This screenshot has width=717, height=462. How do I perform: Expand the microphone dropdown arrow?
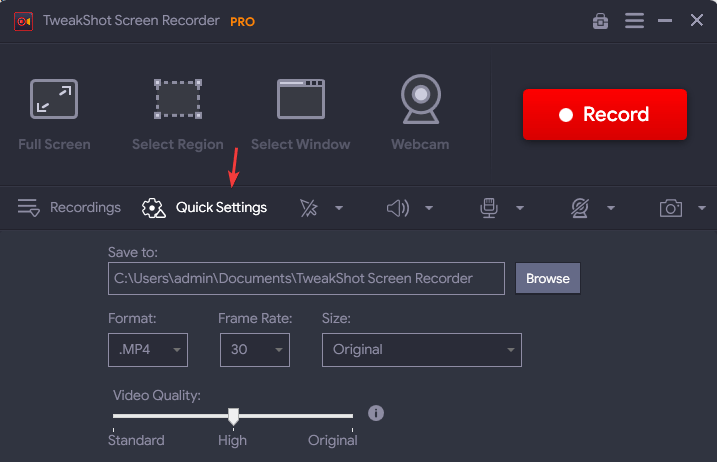tap(520, 208)
